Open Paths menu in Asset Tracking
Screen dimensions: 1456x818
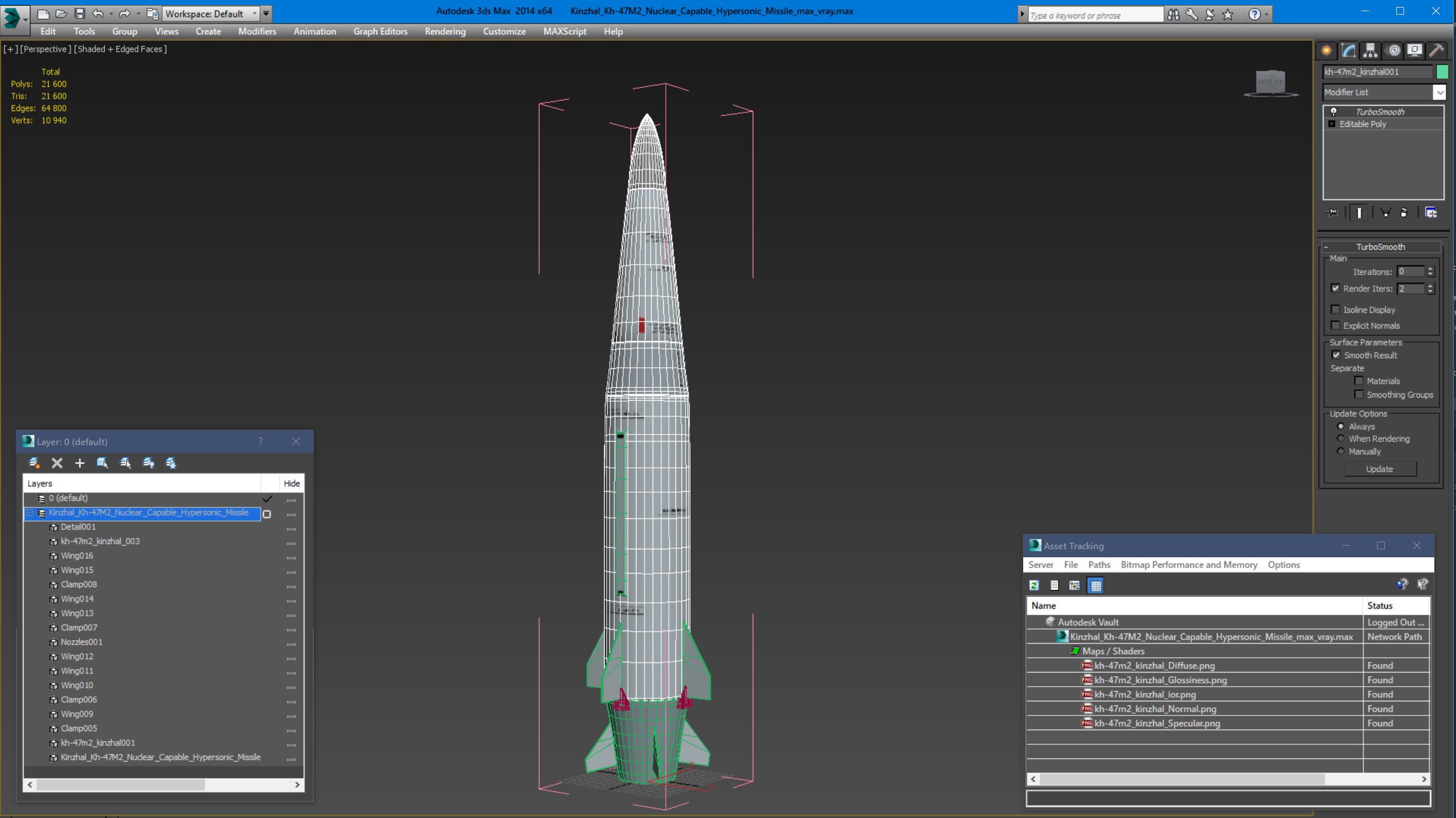(1099, 564)
